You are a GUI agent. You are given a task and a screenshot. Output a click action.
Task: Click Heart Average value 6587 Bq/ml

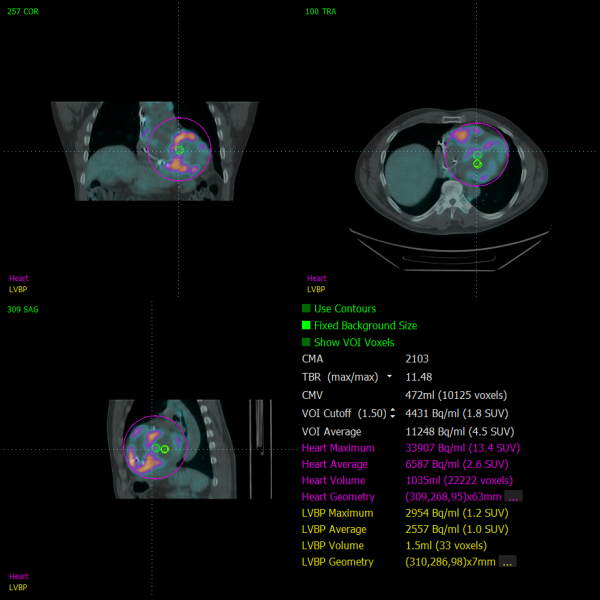tap(457, 464)
